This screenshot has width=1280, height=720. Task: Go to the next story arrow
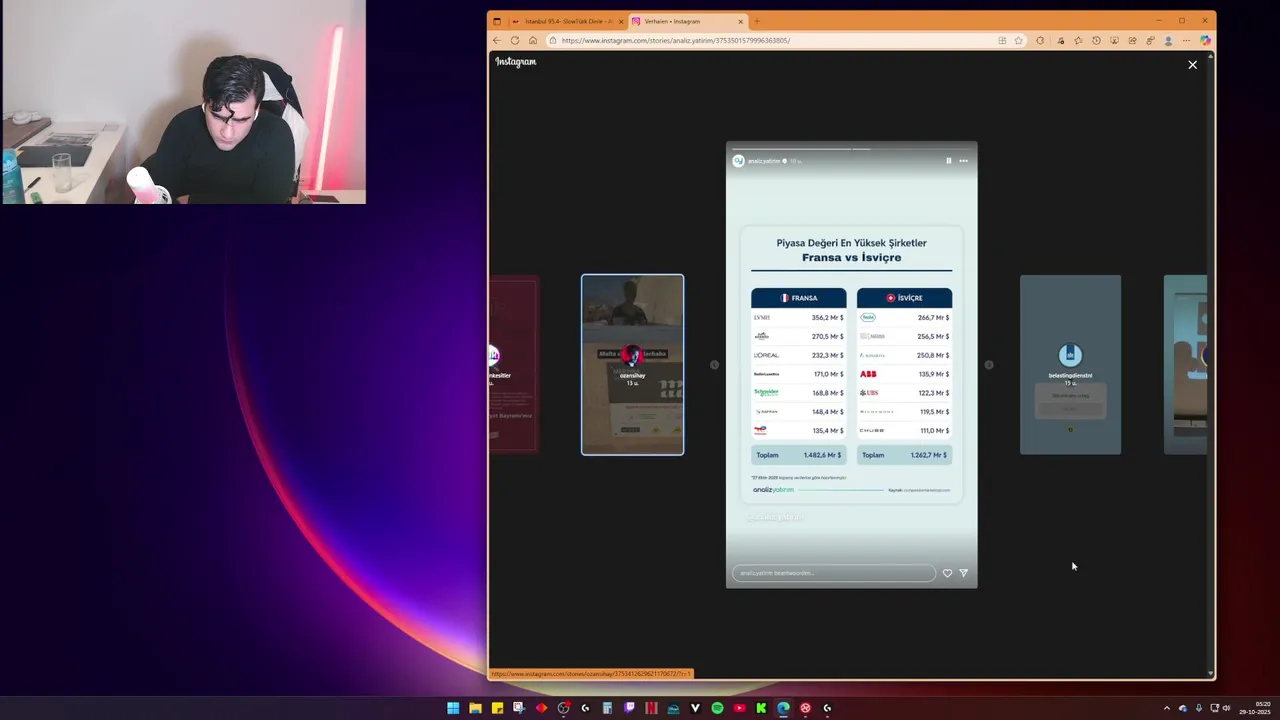[989, 365]
